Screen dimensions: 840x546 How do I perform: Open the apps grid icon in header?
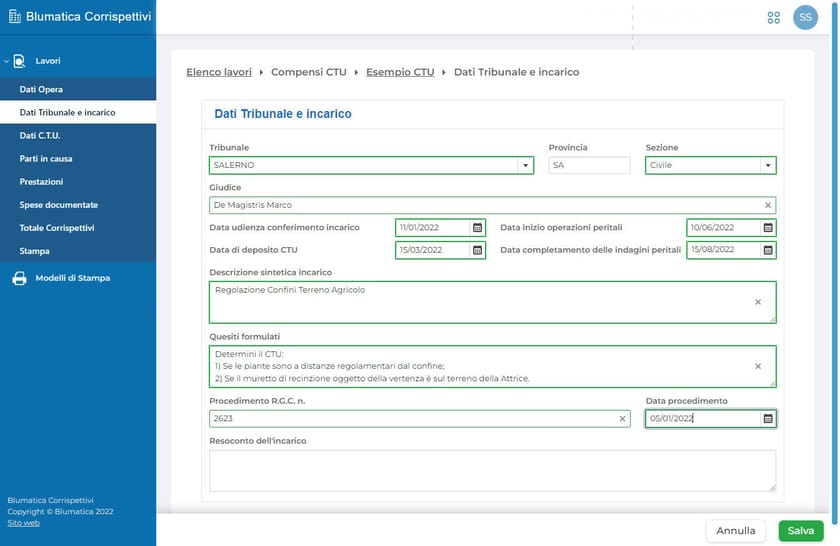coord(773,17)
